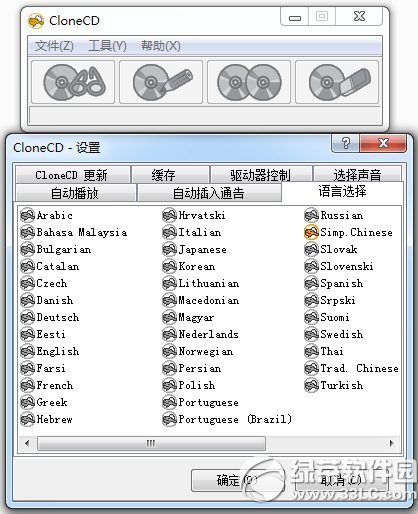Select Lithuanian language text
This screenshot has height=514, width=418.
click(x=209, y=283)
